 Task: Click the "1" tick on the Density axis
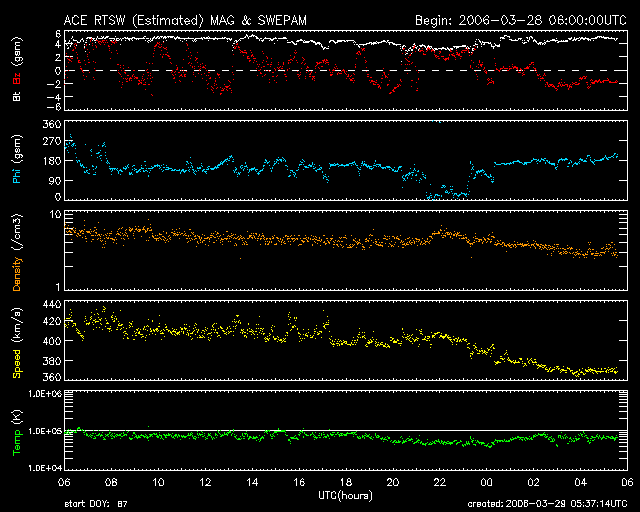[x=58, y=287]
